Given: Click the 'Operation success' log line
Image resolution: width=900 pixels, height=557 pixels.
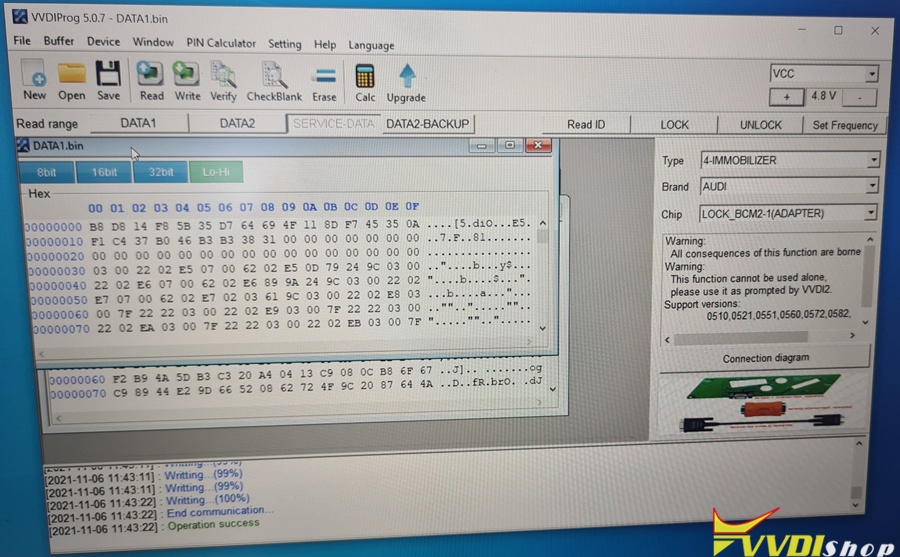Looking at the screenshot, I should click(x=214, y=524).
